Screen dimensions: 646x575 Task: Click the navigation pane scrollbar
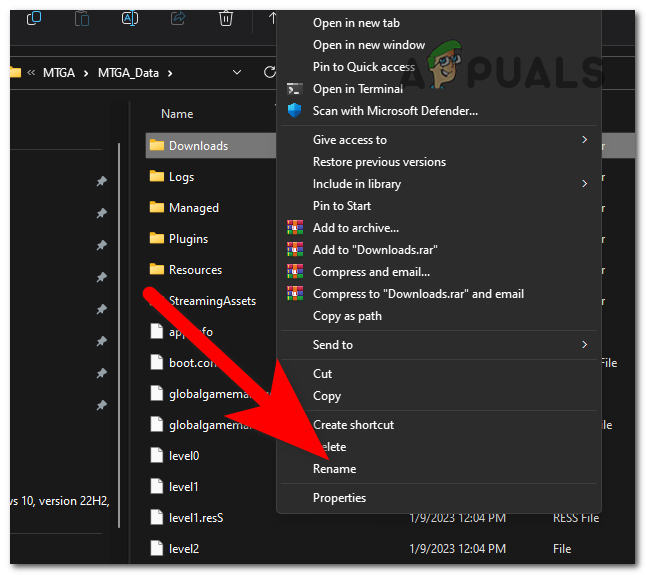(119, 335)
